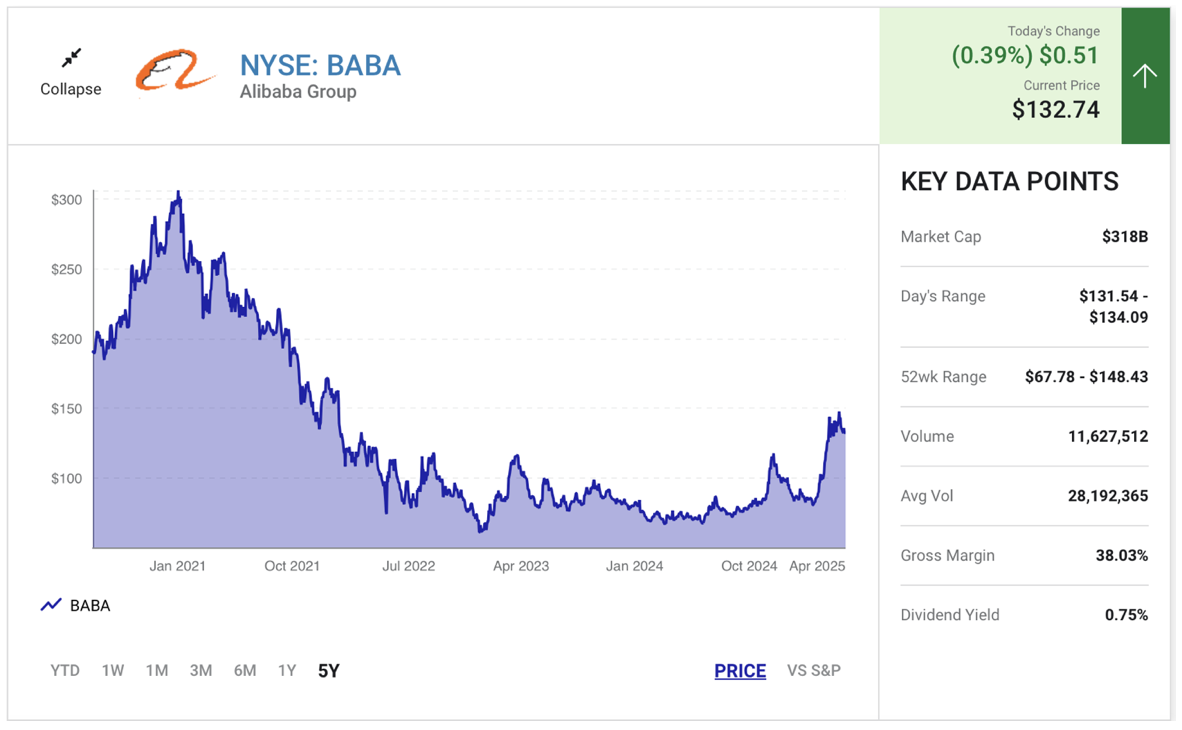Show the 3M price history
Viewport: 1182px width, 730px height.
tap(201, 670)
